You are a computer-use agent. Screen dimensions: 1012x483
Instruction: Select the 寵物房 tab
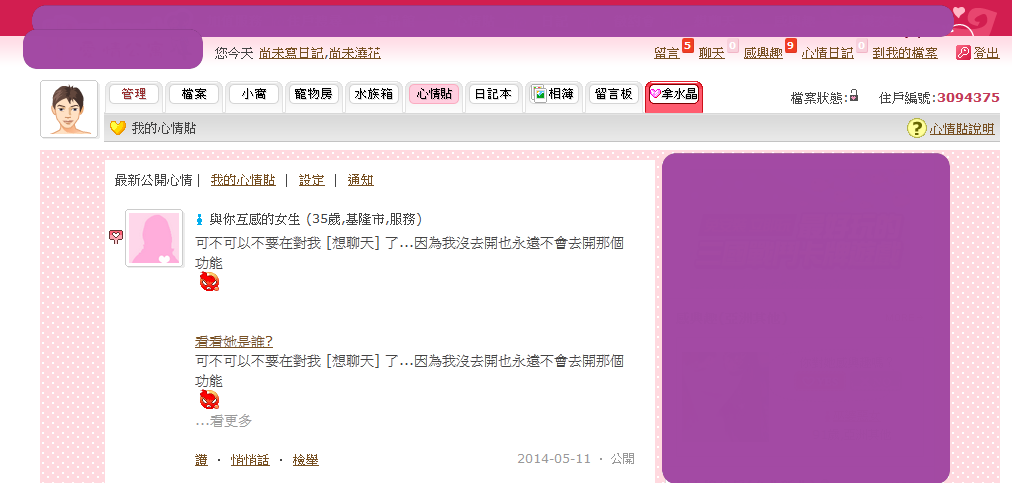pyautogui.click(x=313, y=94)
